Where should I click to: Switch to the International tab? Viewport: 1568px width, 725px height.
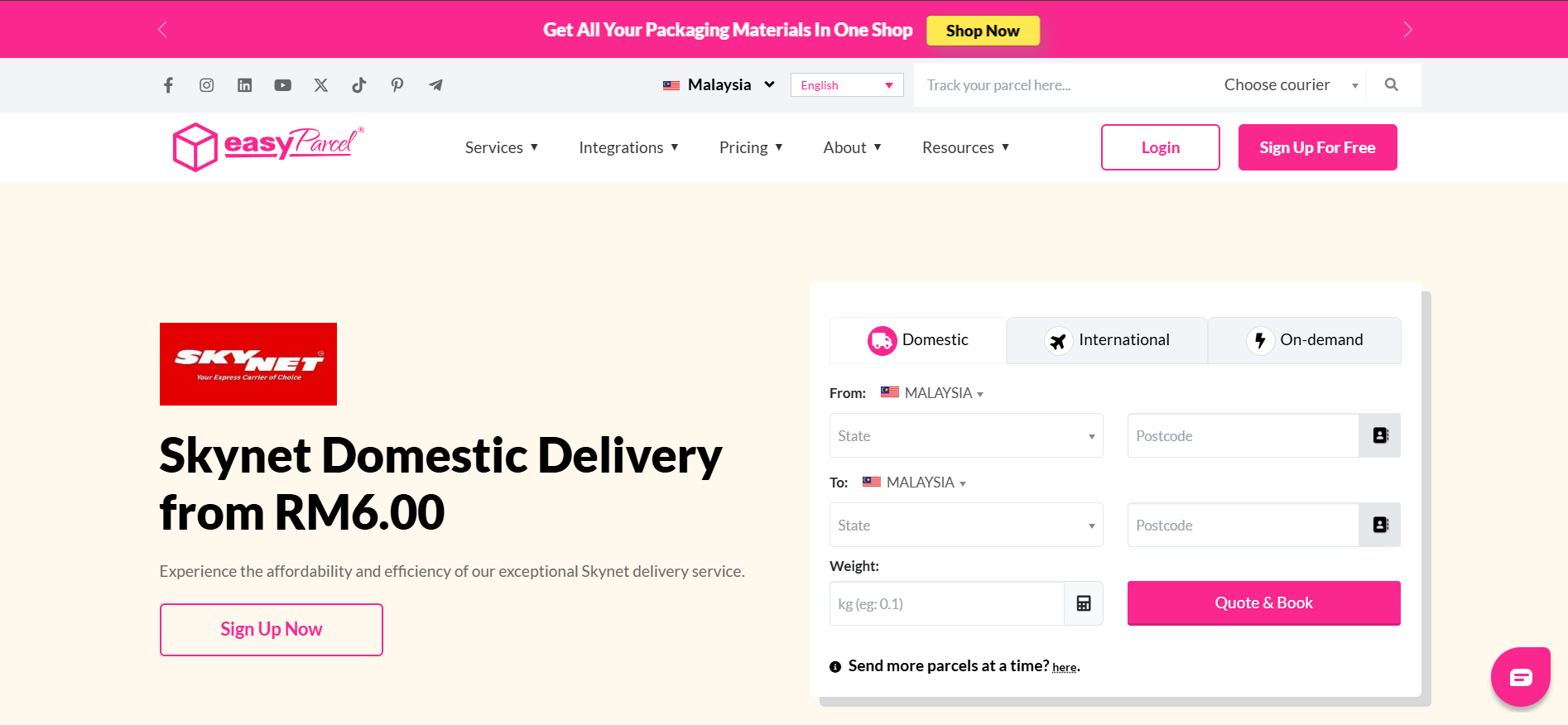(x=1107, y=340)
